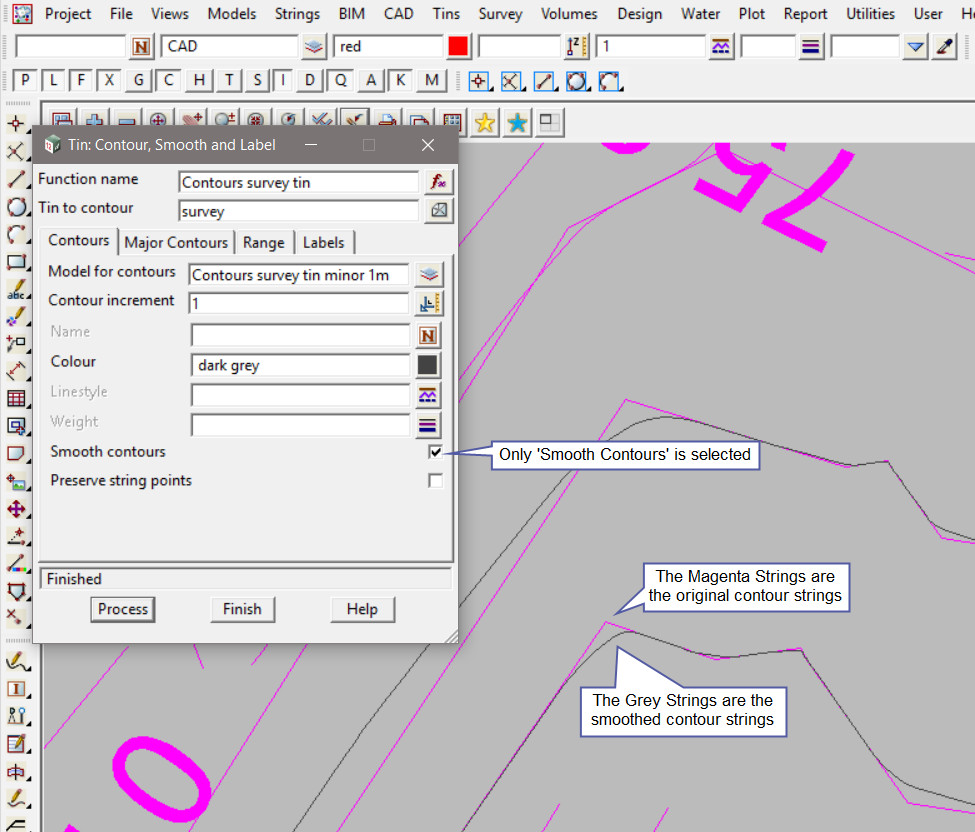
Task: Click the eyedropper icon in top toolbar
Action: tap(944, 46)
